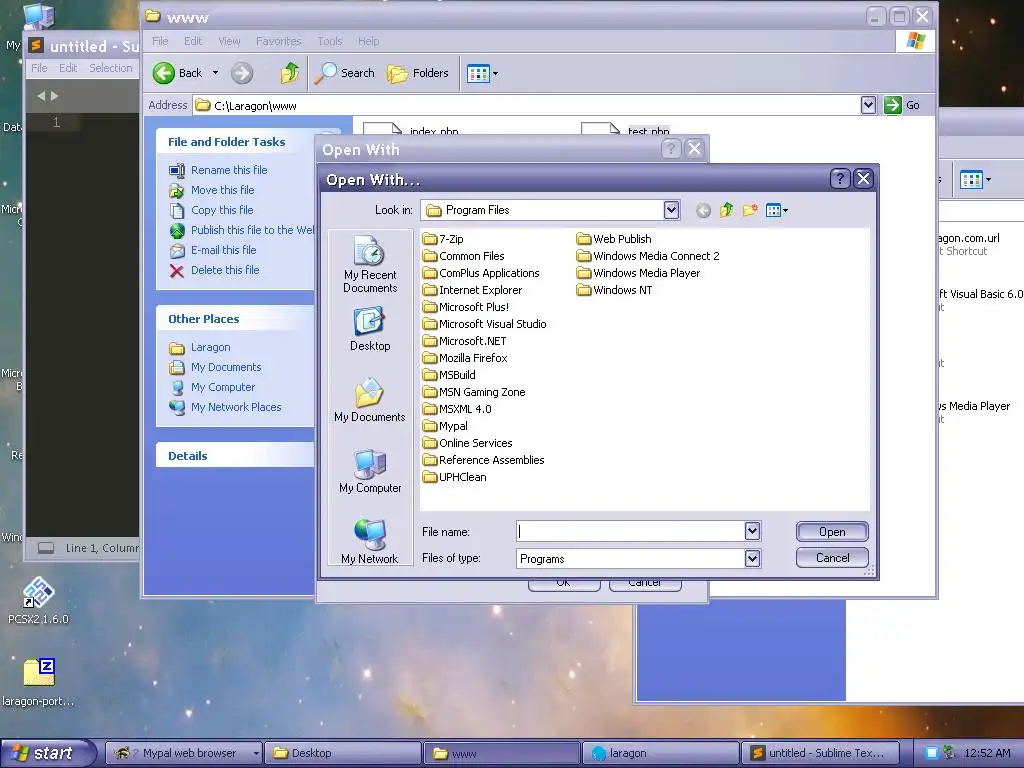Select the Mypal folder
Image resolution: width=1024 pixels, height=768 pixels.
(x=445, y=426)
